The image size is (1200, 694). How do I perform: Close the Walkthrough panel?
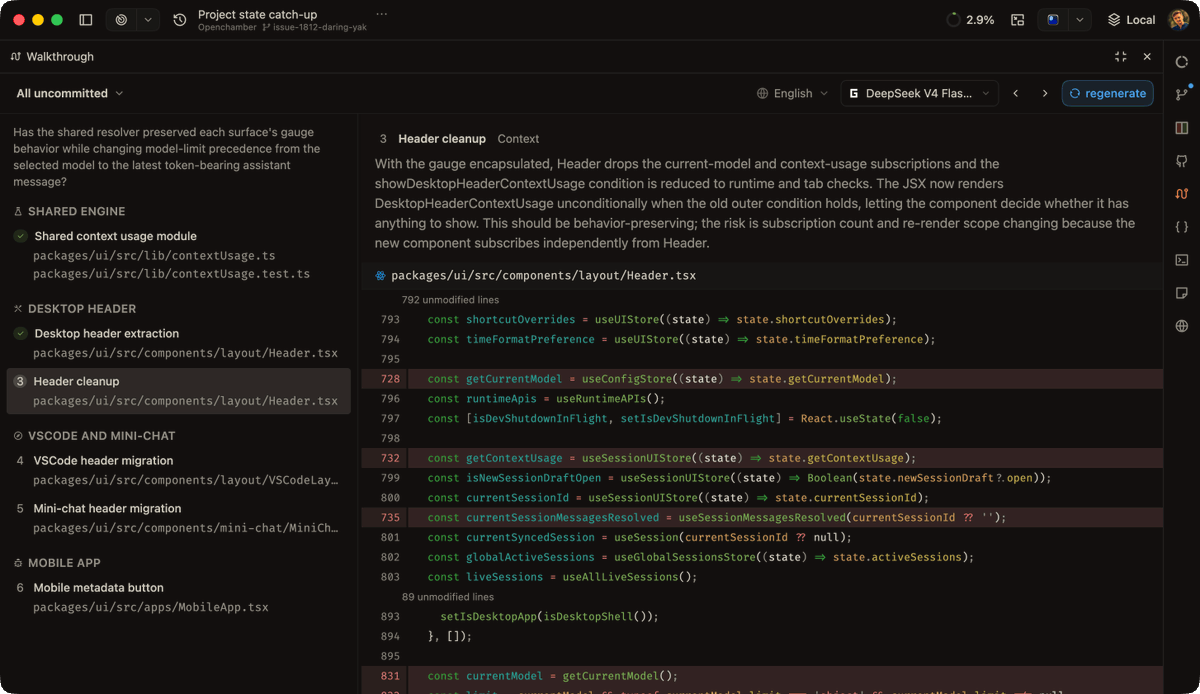[x=1147, y=57]
